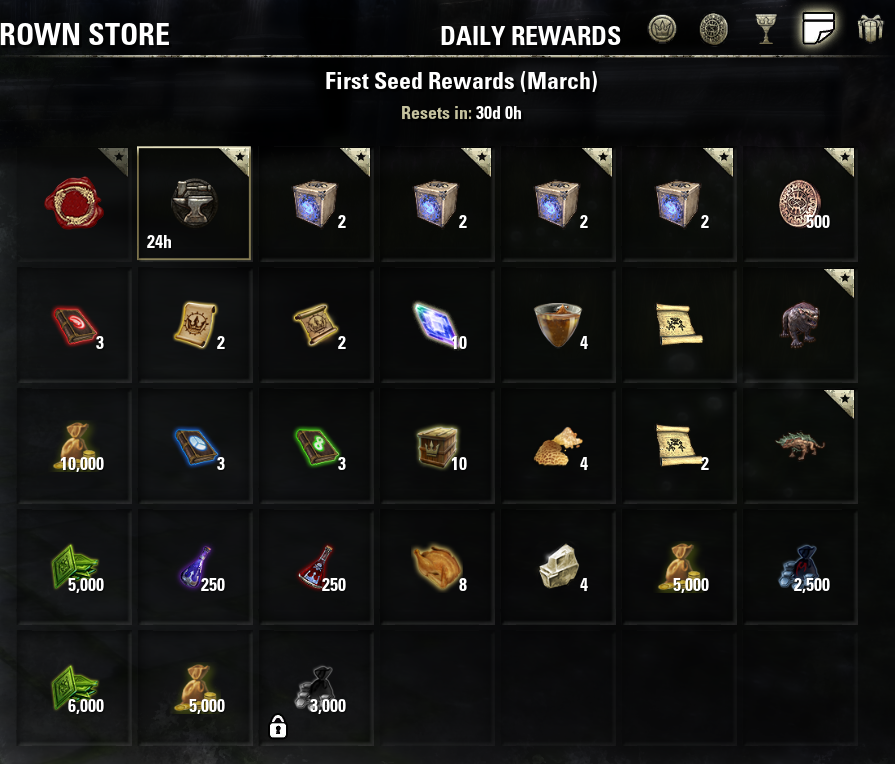Open the daily rewards page icon

click(x=818, y=28)
